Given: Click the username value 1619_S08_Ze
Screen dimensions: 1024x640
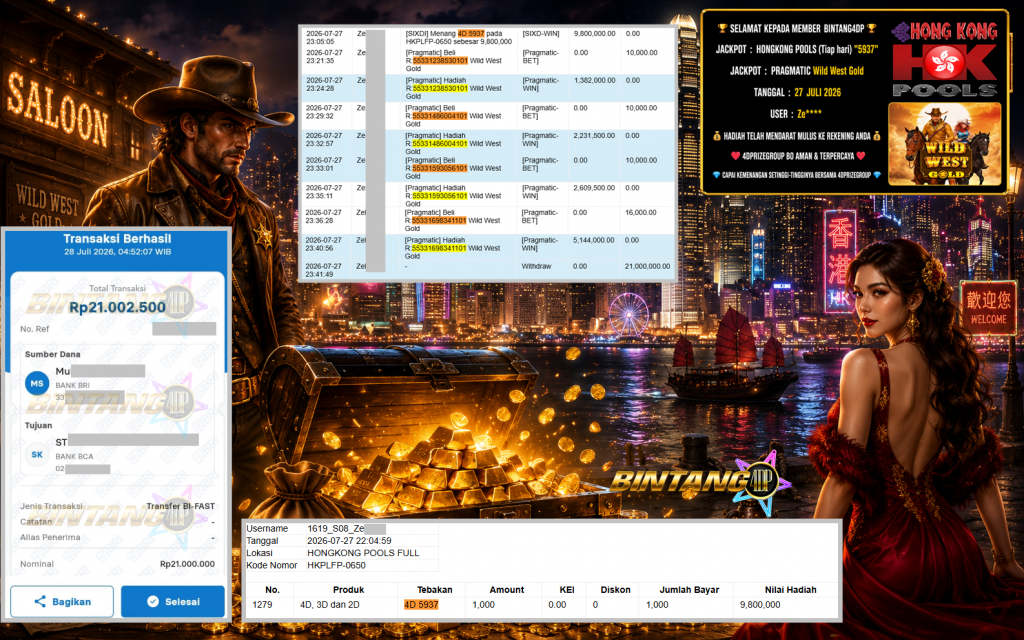Looking at the screenshot, I should 336,528.
